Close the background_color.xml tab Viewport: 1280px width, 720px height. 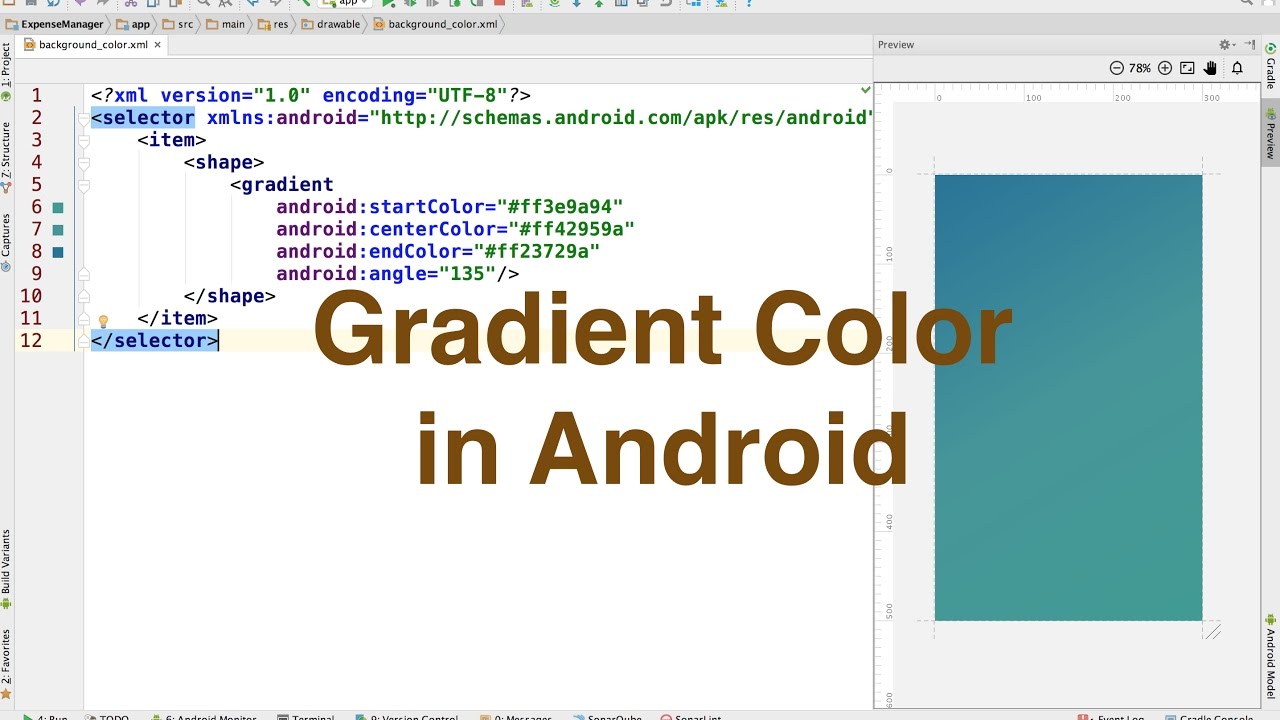(x=158, y=45)
